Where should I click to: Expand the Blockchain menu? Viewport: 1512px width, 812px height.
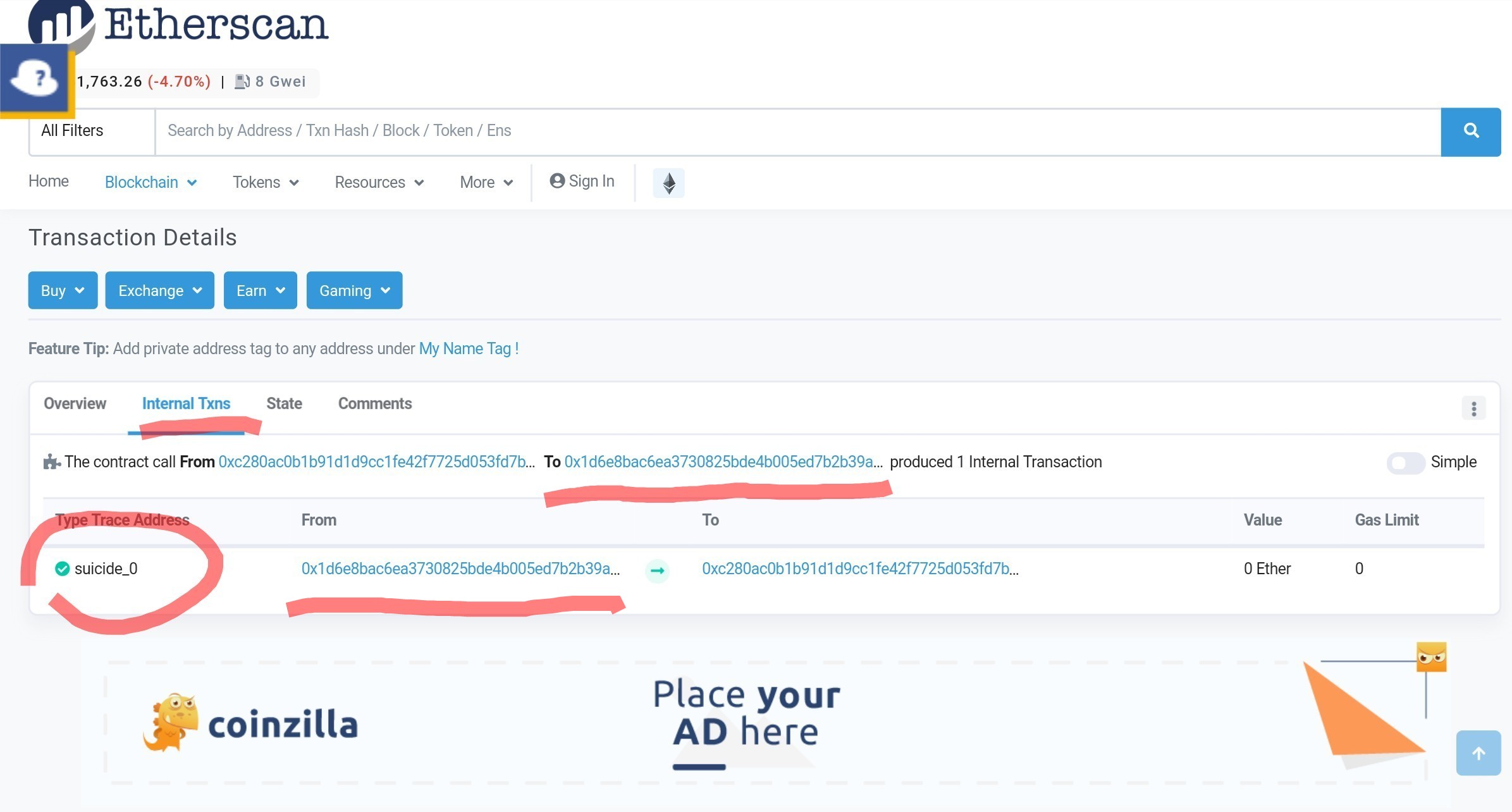pos(151,182)
